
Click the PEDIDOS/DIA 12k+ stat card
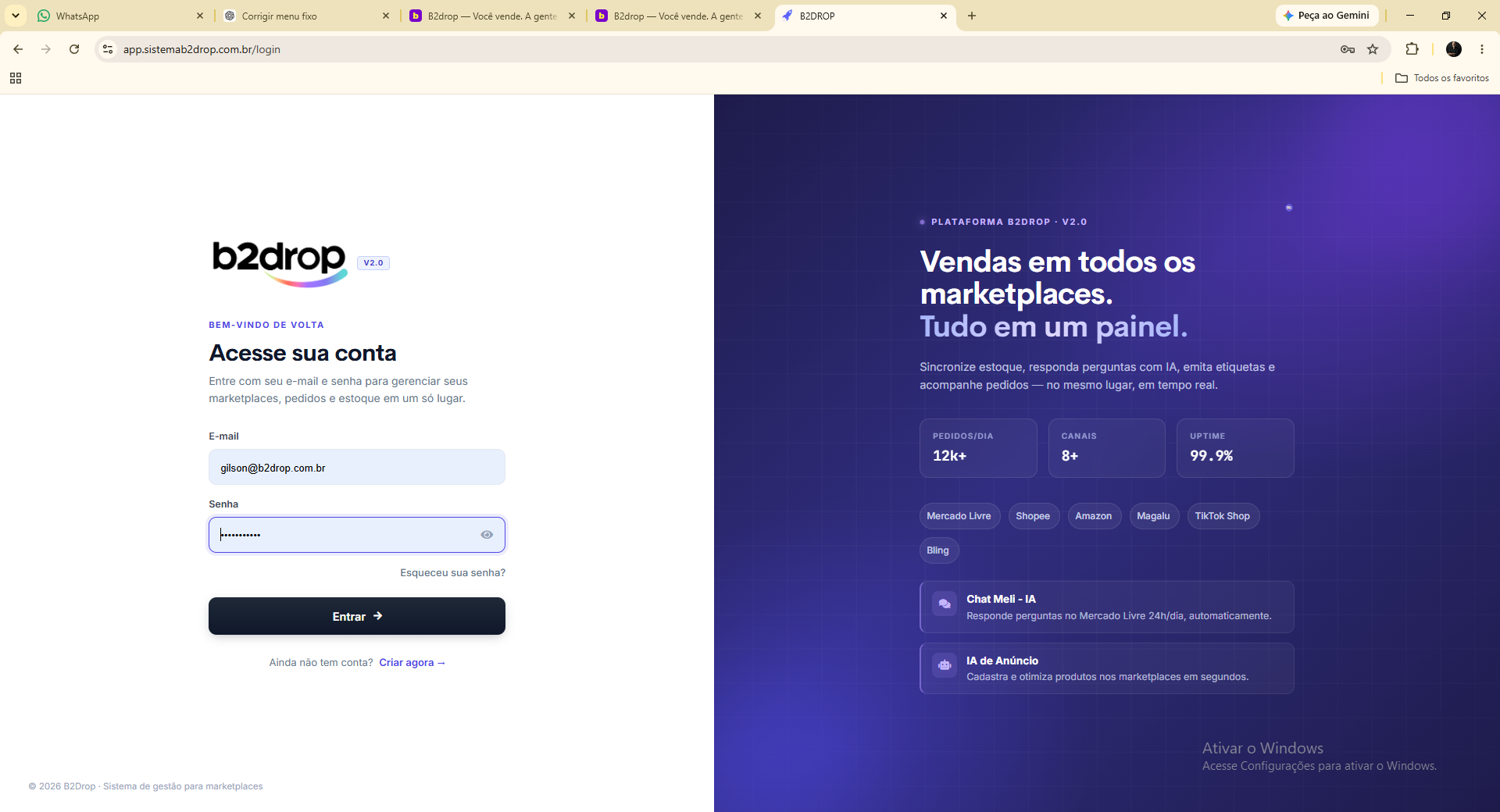(x=978, y=448)
